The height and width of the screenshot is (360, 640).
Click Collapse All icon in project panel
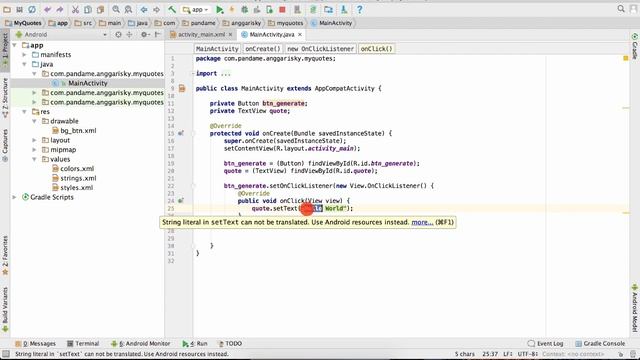coord(129,35)
